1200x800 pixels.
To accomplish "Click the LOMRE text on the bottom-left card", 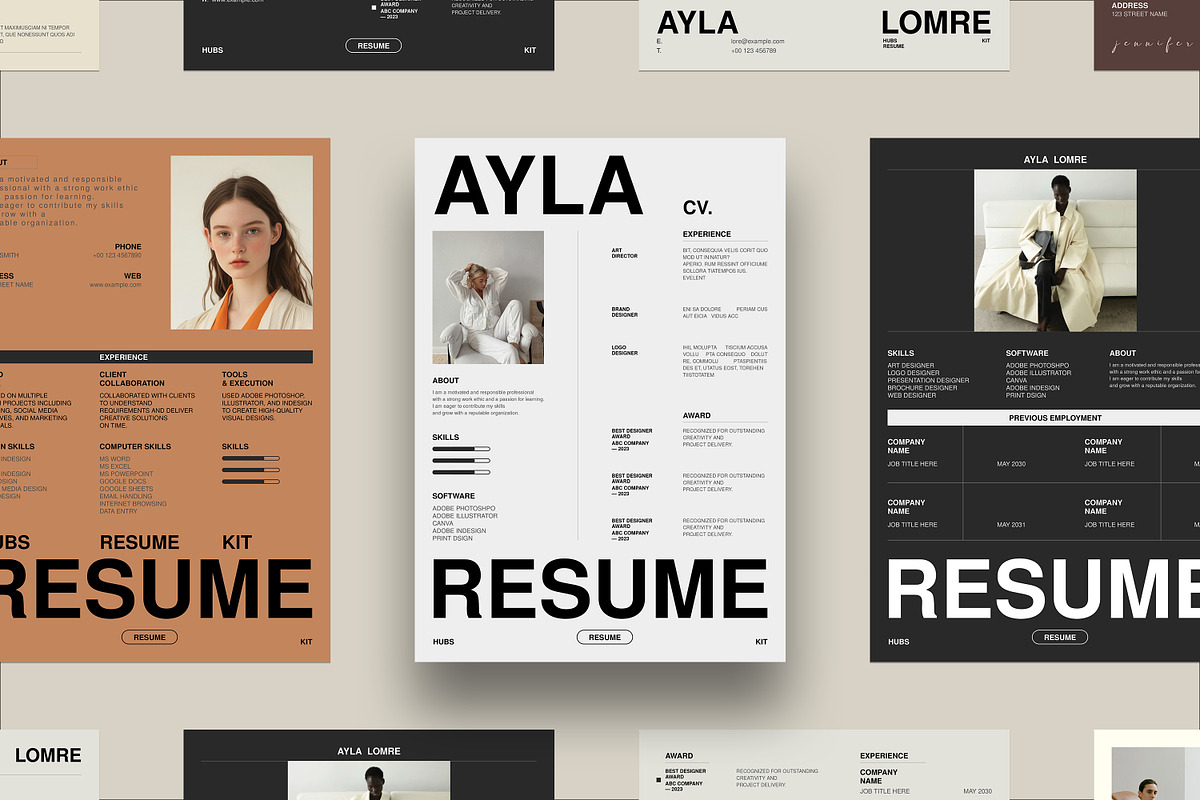I will click(x=48, y=756).
